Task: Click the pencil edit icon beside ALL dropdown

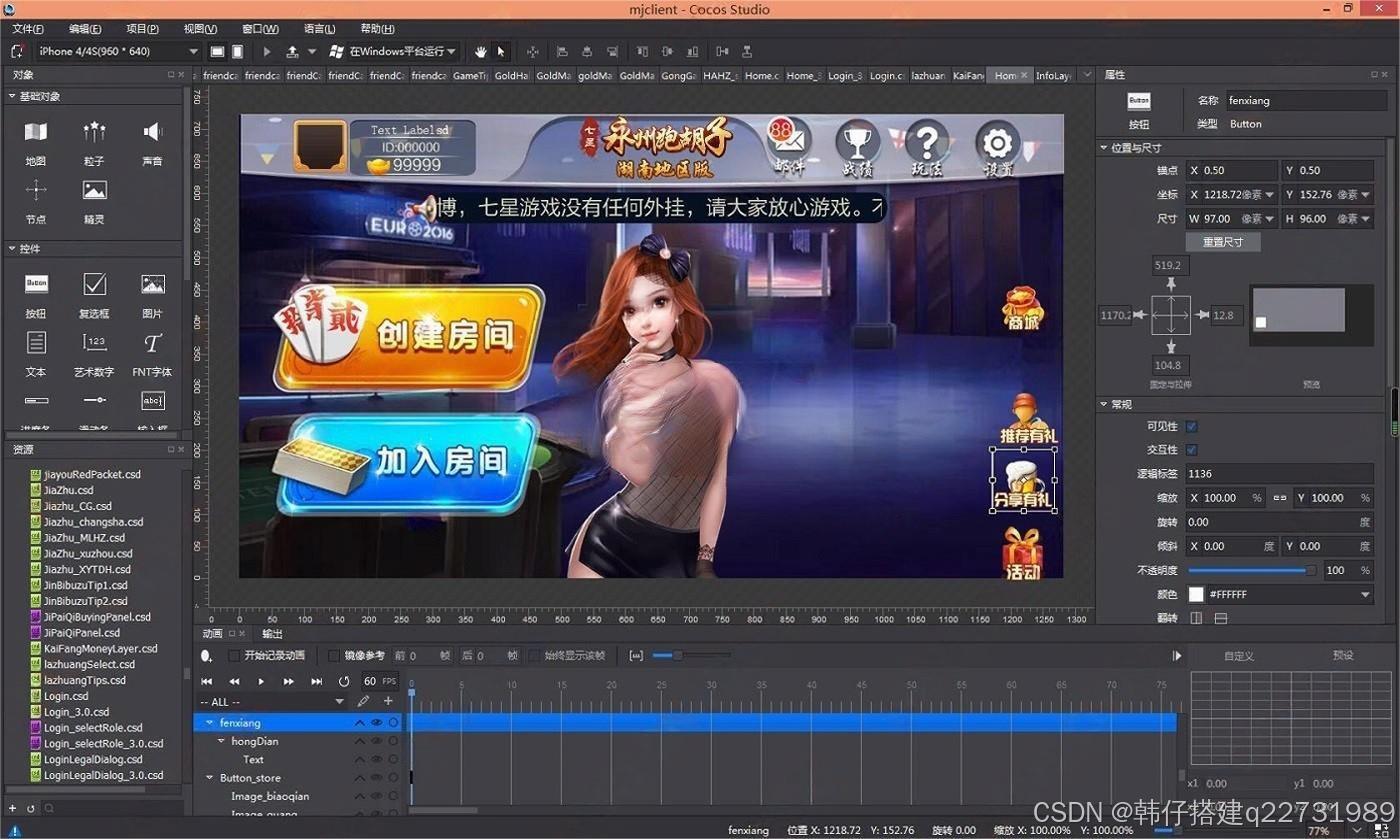Action: click(364, 701)
